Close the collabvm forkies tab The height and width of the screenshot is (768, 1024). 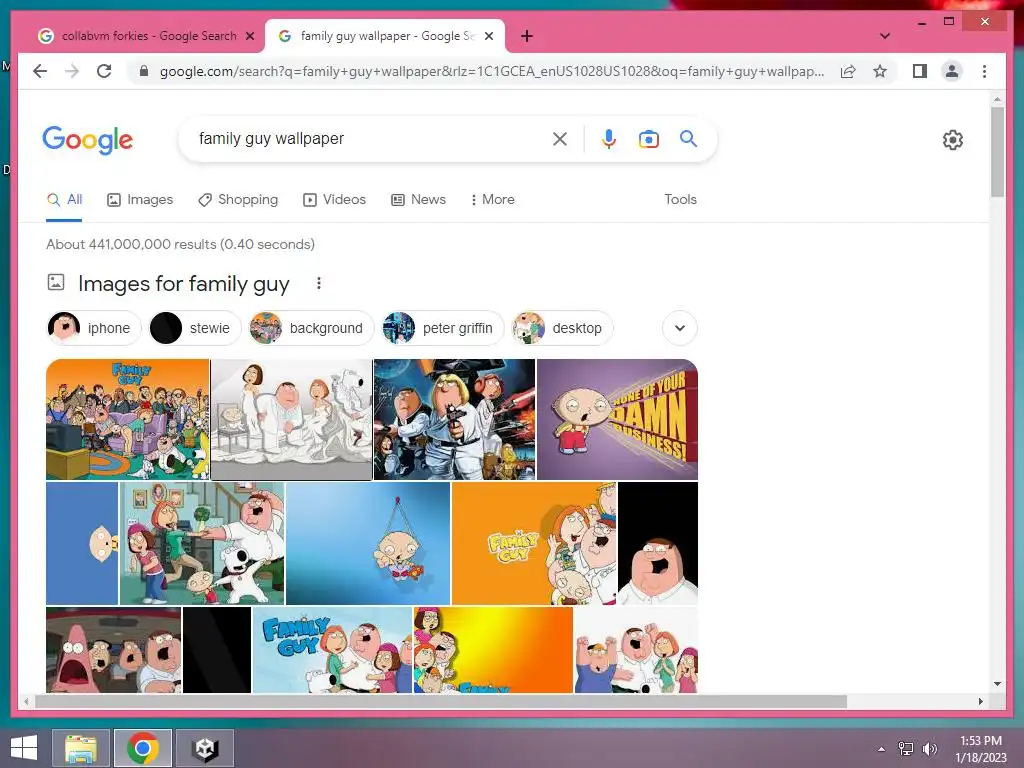[x=250, y=36]
